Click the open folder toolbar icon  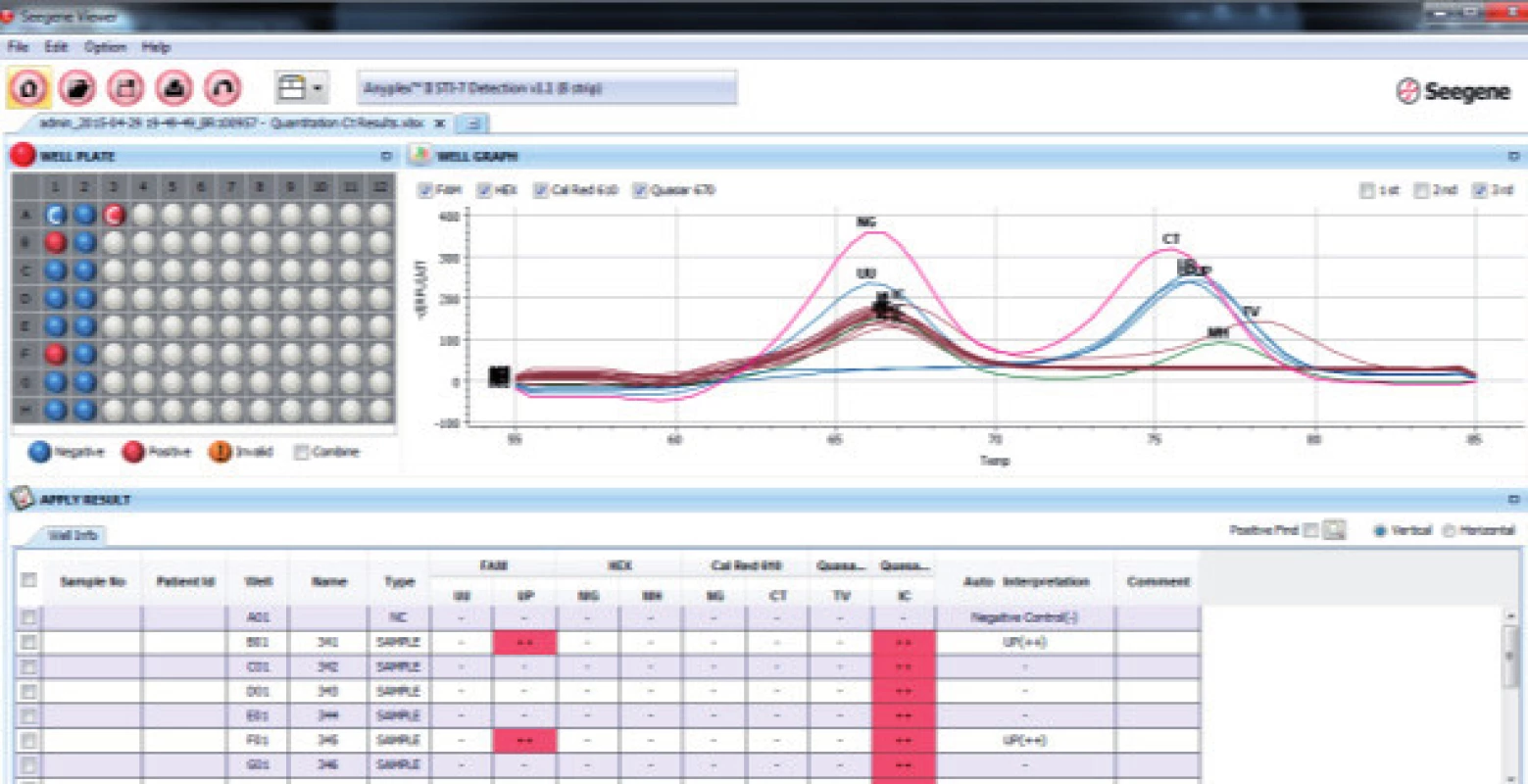pos(77,88)
